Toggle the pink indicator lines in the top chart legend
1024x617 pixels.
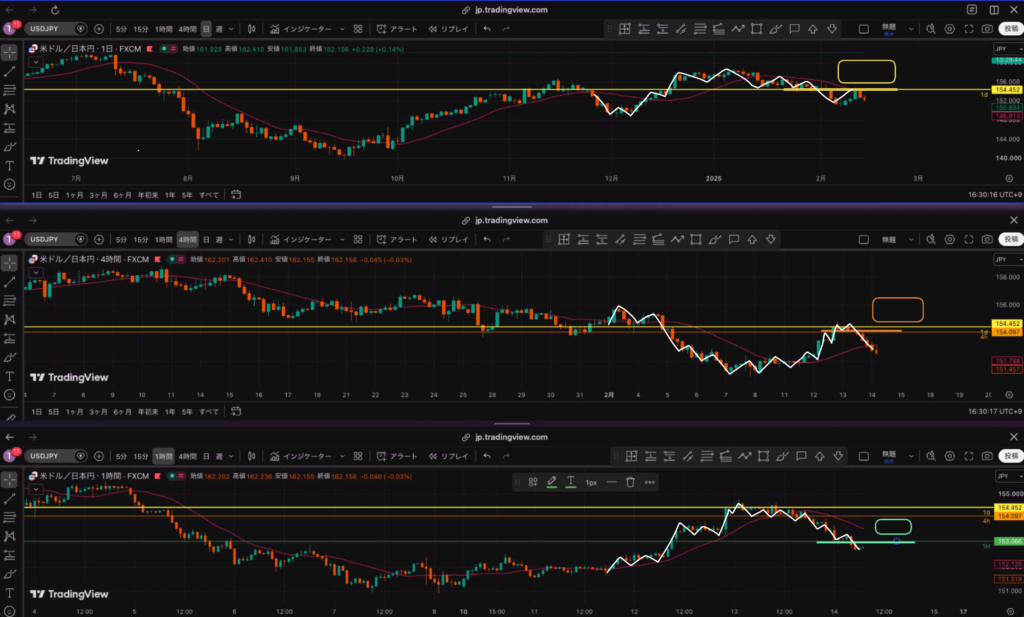coord(173,49)
